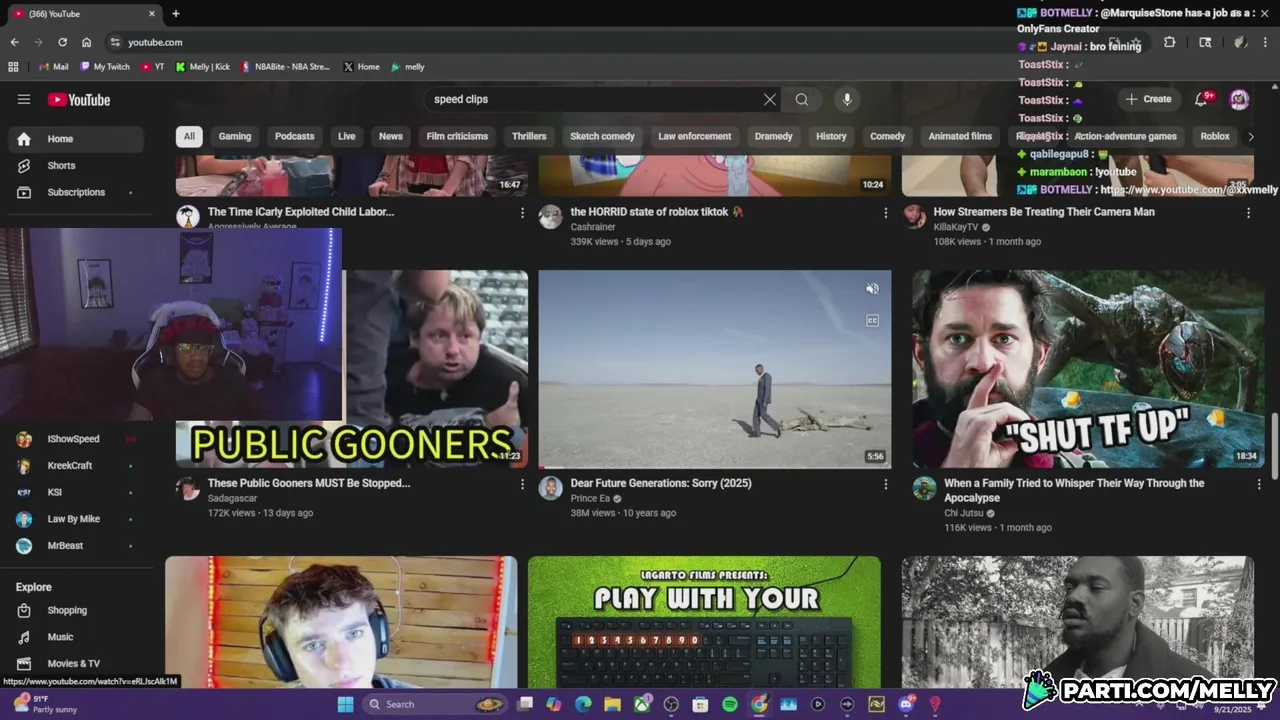Open Discord from the taskbar
The width and height of the screenshot is (1280, 720).
pos(906,704)
